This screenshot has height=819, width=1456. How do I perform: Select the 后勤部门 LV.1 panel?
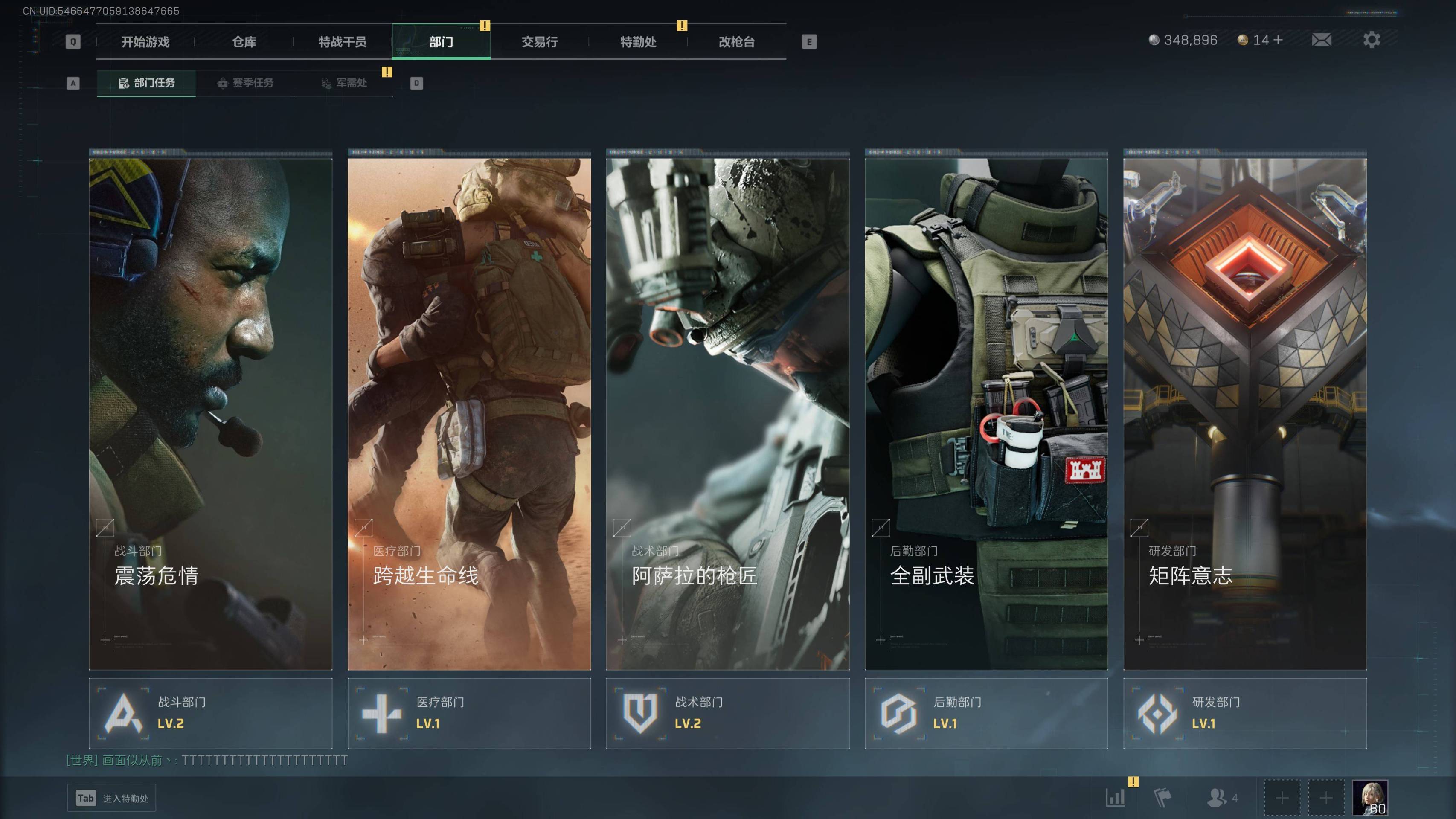(x=986, y=713)
